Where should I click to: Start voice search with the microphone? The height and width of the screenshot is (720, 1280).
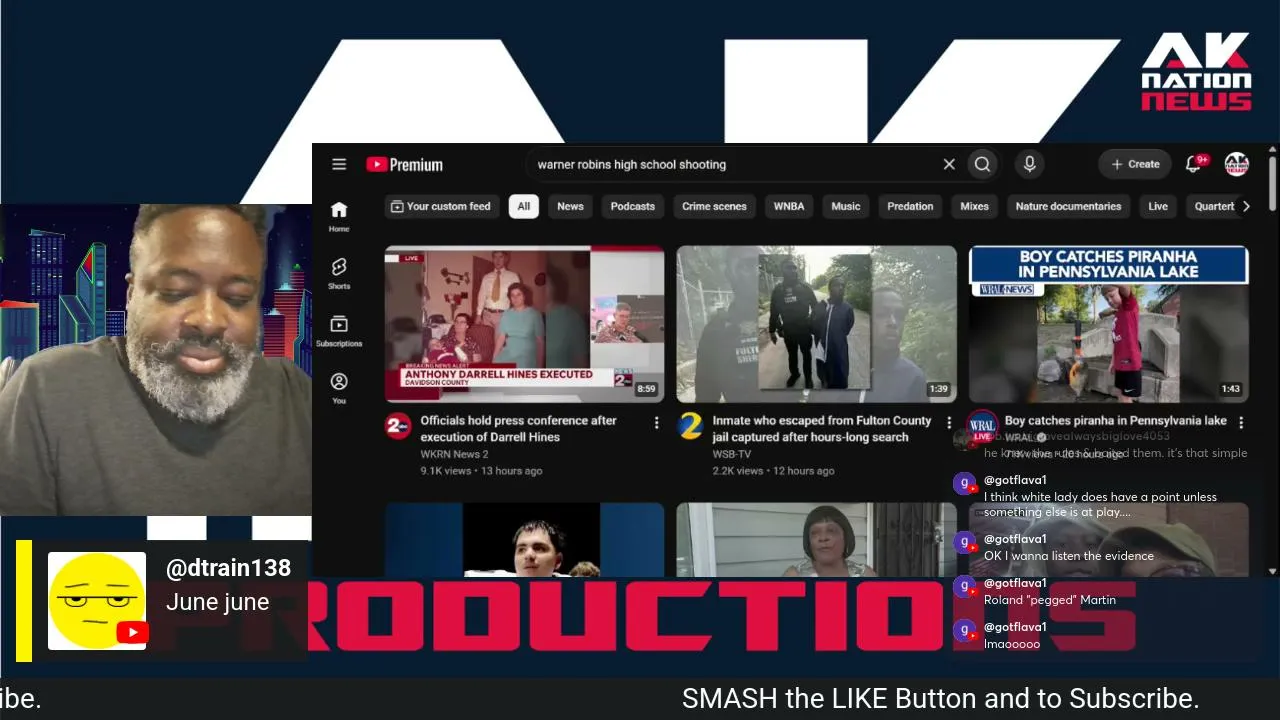[x=1029, y=164]
